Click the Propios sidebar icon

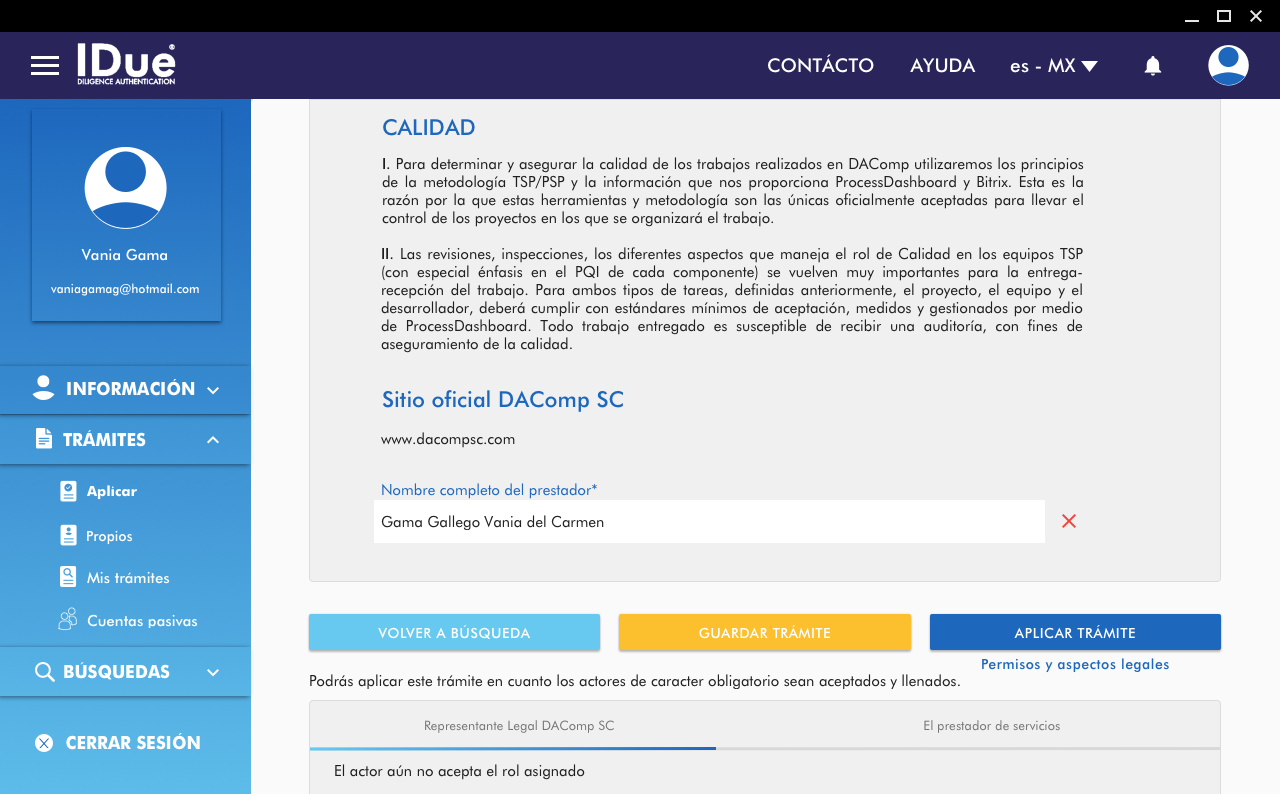coord(68,536)
